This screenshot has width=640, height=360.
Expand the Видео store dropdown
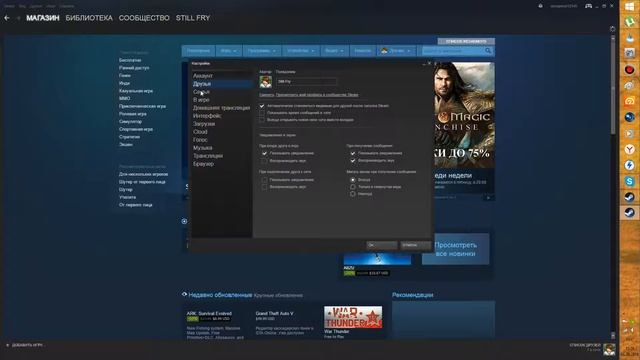(334, 51)
